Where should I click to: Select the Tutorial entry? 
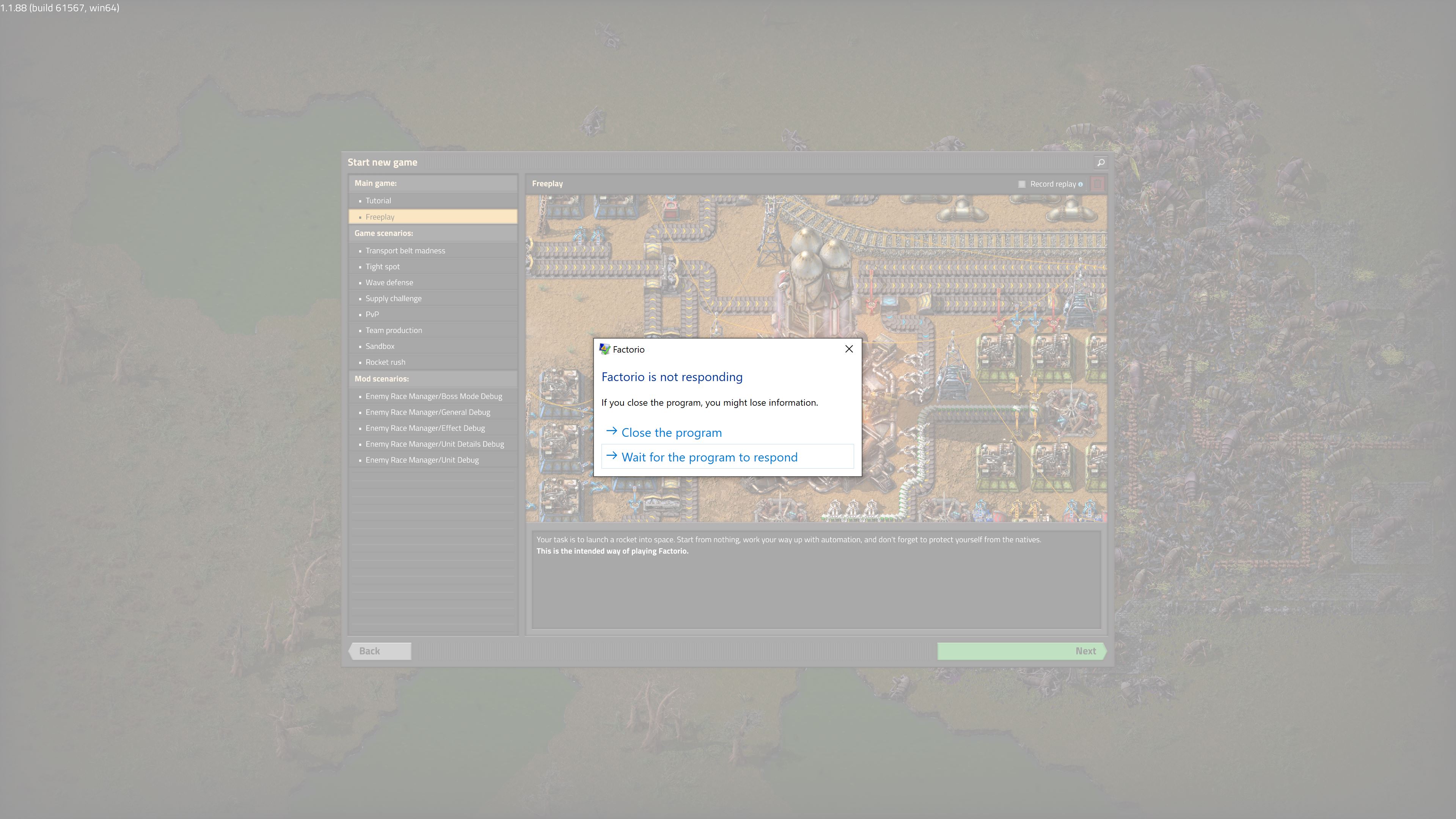433,201
